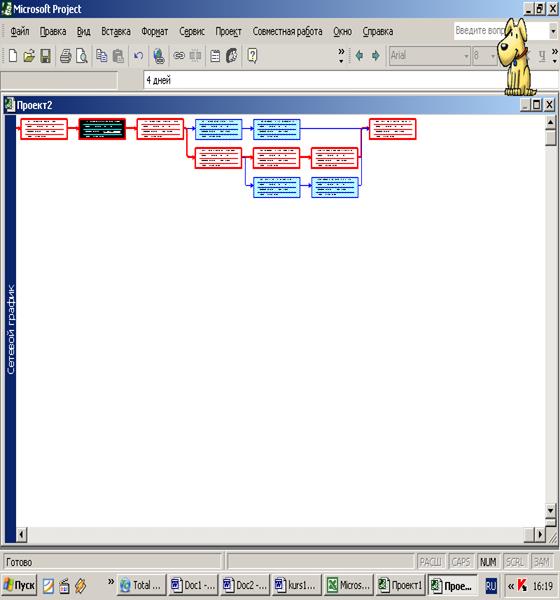This screenshot has height=600, width=560.
Task: Click the help question mark icon
Action: (x=252, y=56)
